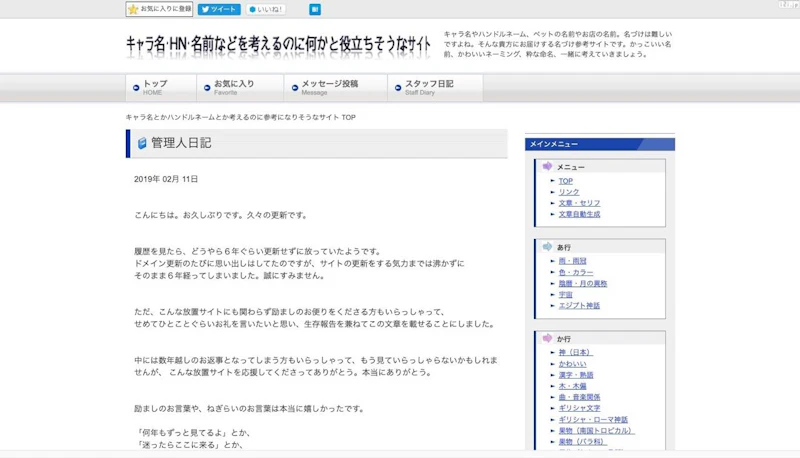The image size is (800, 458).
Task: Click the blue bullet icon before メッセージ投稿
Action: pos(294,88)
